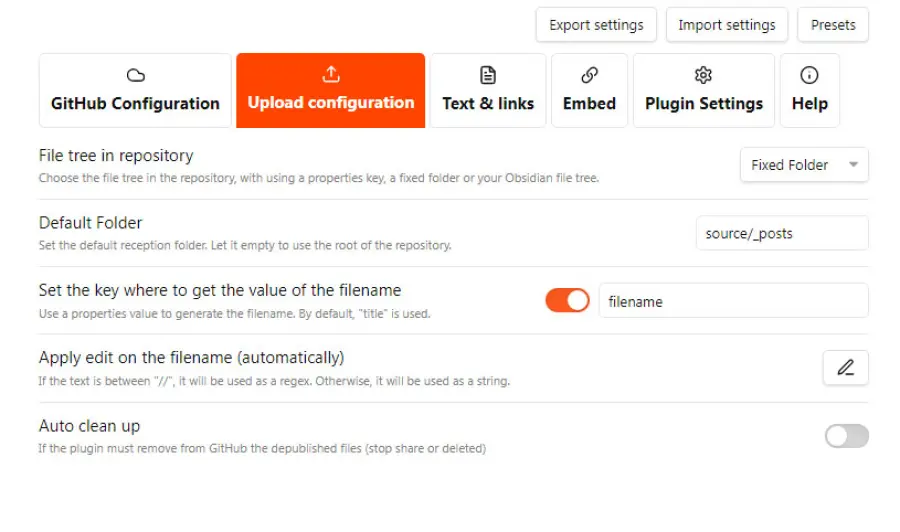Image resolution: width=900 pixels, height=532 pixels.
Task: Click the info circle icon above Help
Action: 809,76
